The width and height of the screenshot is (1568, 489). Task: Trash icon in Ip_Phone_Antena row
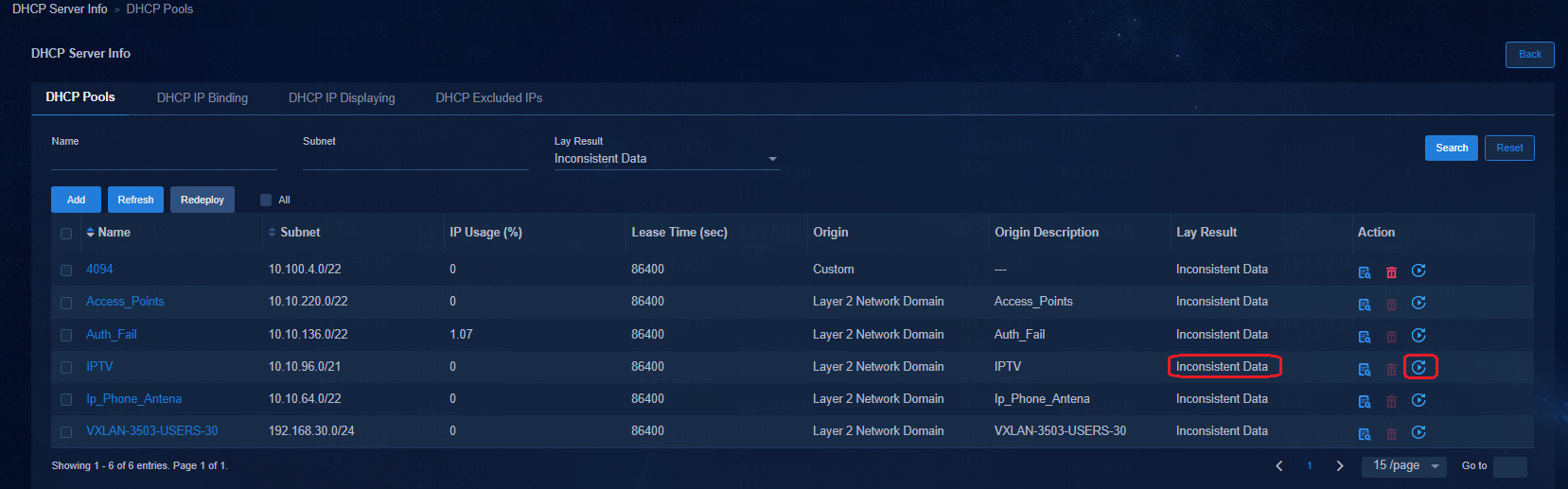pos(1391,401)
